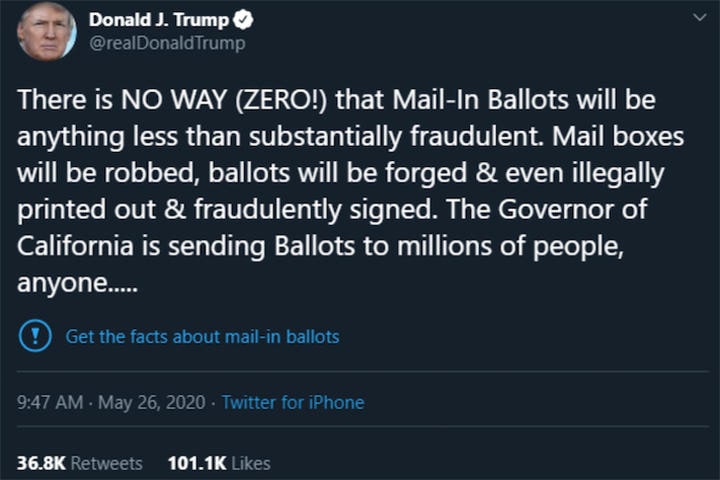Click the exclamation fact-check icon
The width and height of the screenshot is (720, 480).
[x=36, y=336]
